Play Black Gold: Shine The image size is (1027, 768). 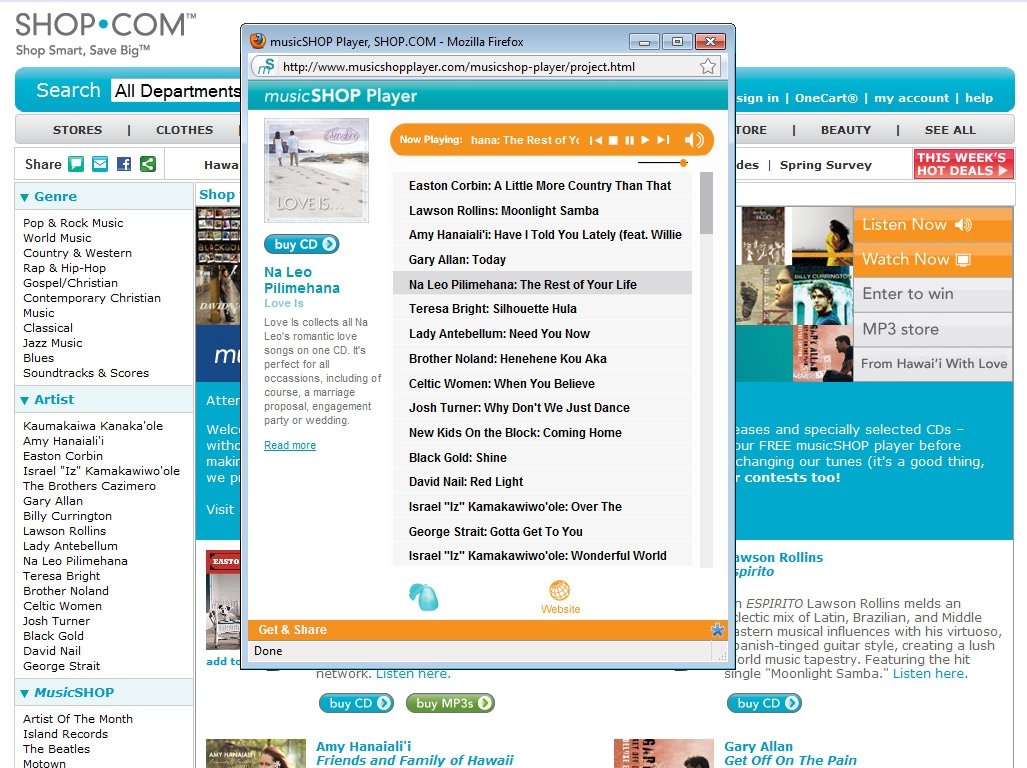coord(542,458)
